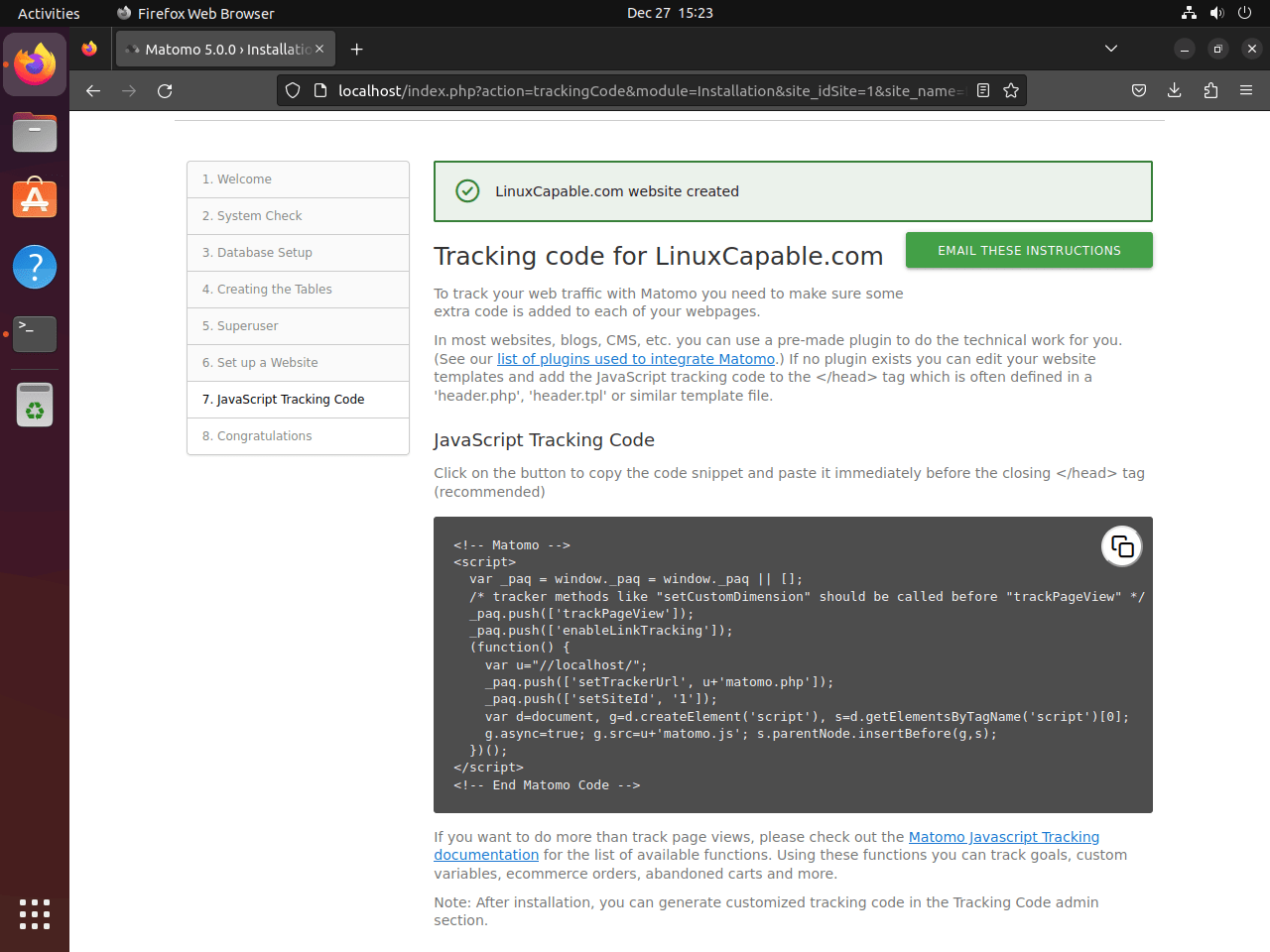Open Terminal from the dock
1270x952 pixels.
35,334
